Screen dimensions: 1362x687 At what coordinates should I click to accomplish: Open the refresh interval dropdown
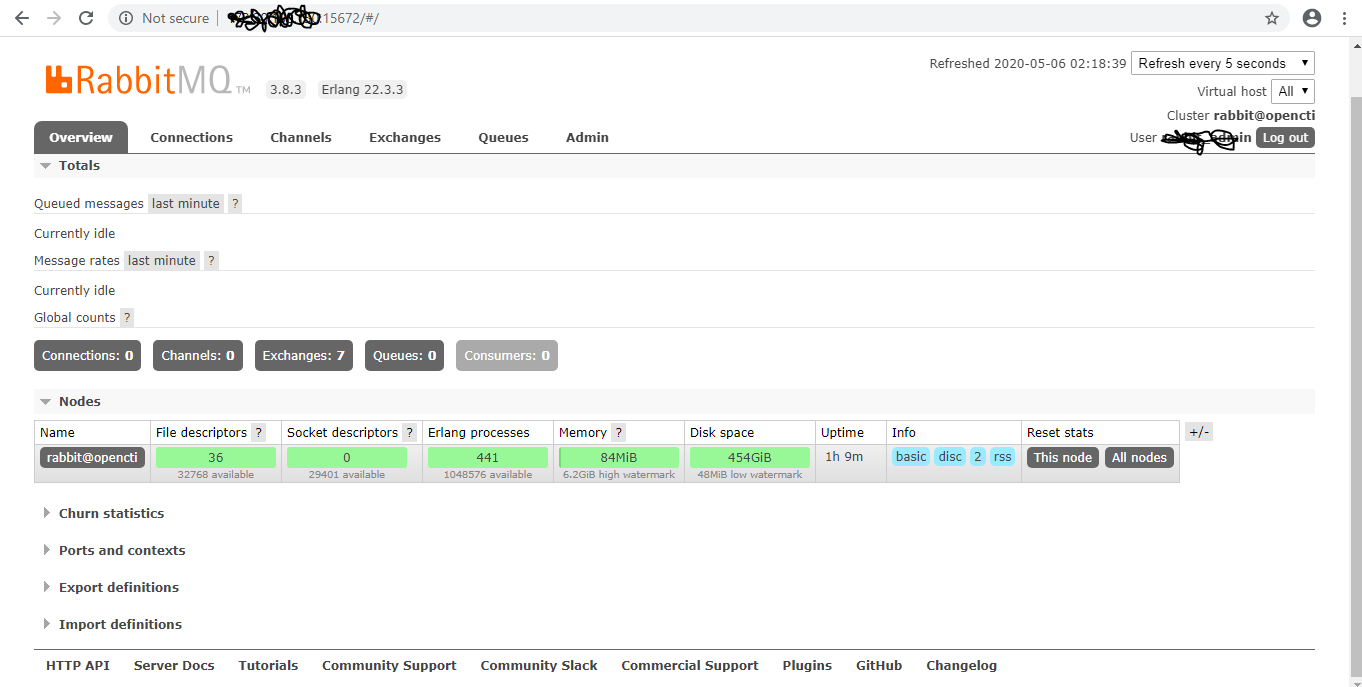[x=1222, y=62]
